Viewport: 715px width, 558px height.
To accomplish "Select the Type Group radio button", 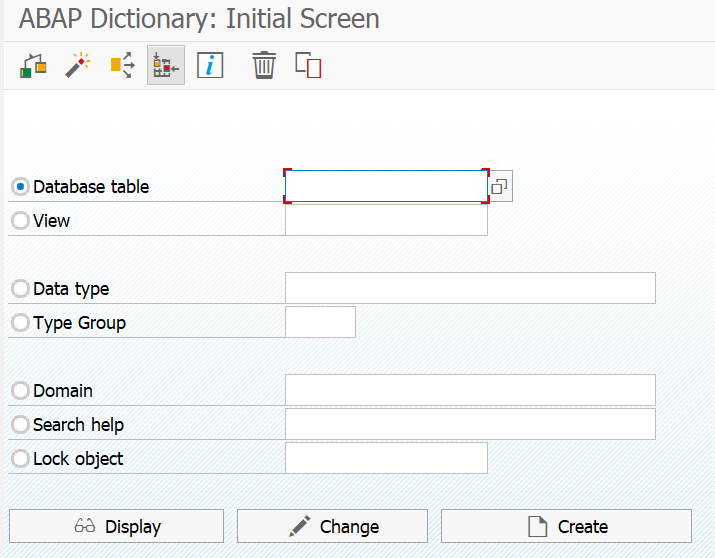I will (x=20, y=323).
